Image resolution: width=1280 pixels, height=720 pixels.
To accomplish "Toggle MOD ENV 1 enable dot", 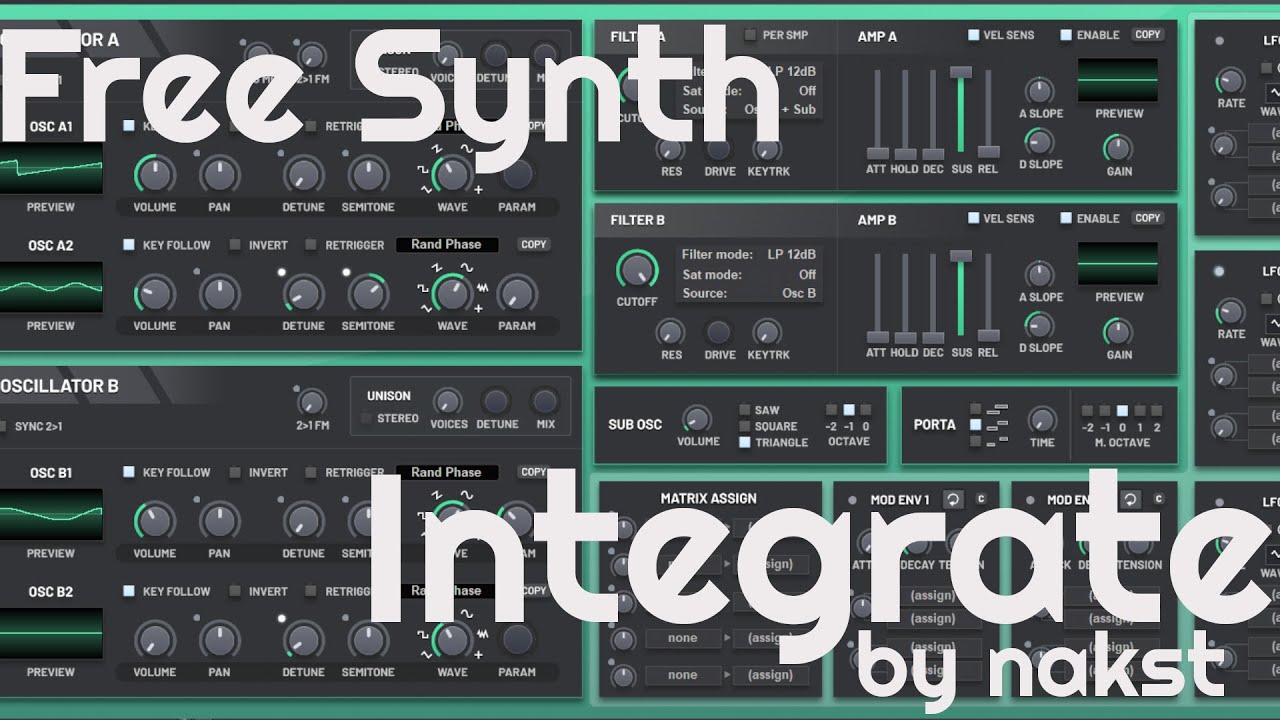I will coord(851,500).
